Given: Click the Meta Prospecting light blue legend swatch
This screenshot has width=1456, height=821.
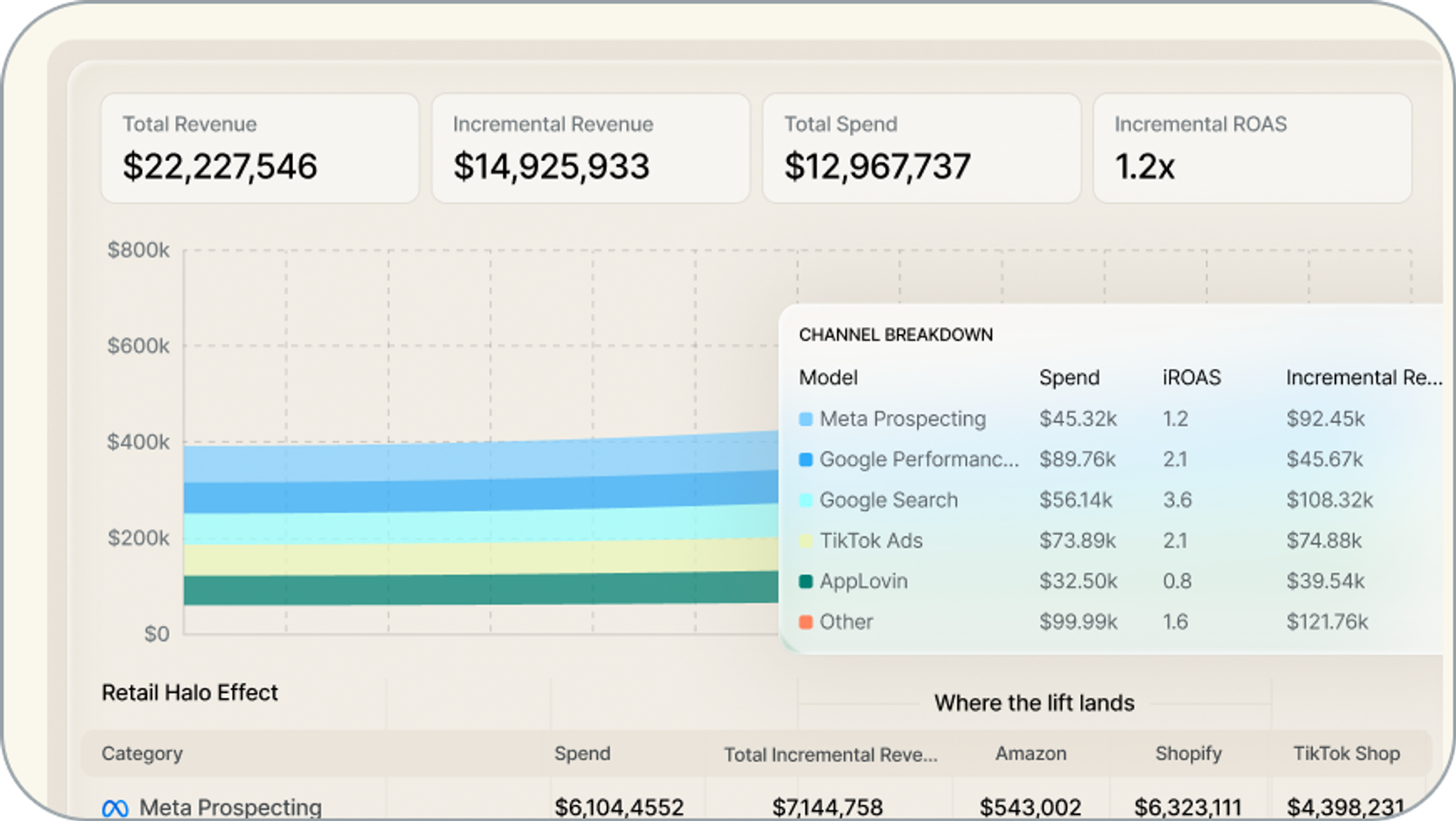Looking at the screenshot, I should pos(806,419).
